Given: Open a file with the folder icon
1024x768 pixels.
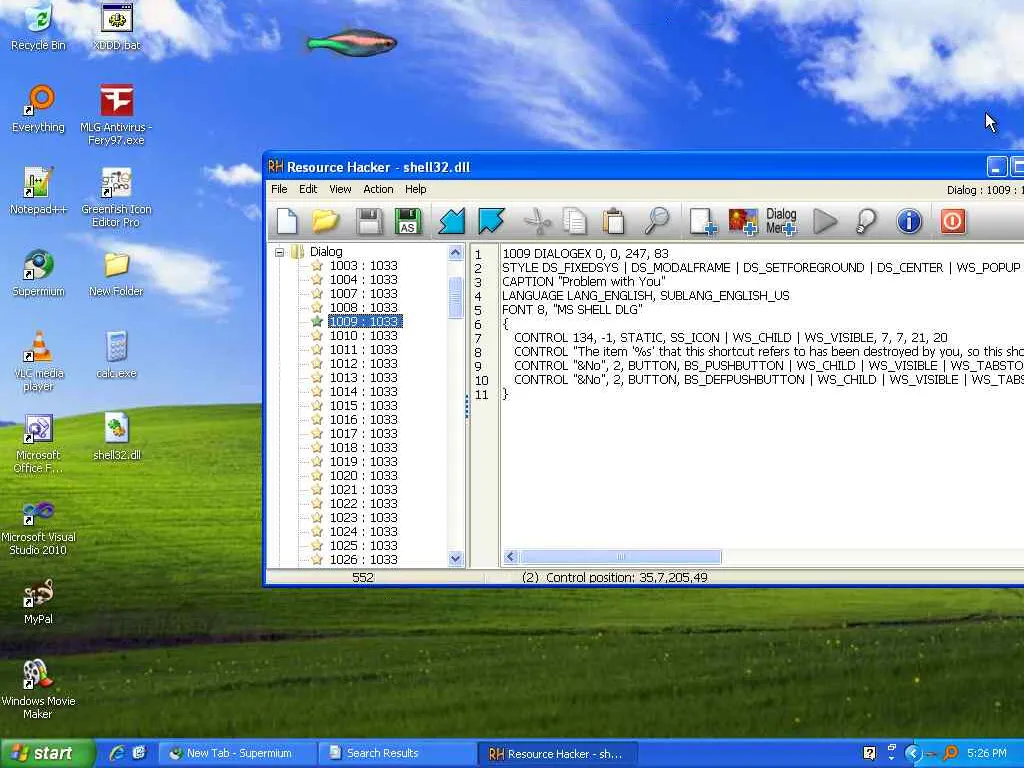Looking at the screenshot, I should tap(326, 221).
